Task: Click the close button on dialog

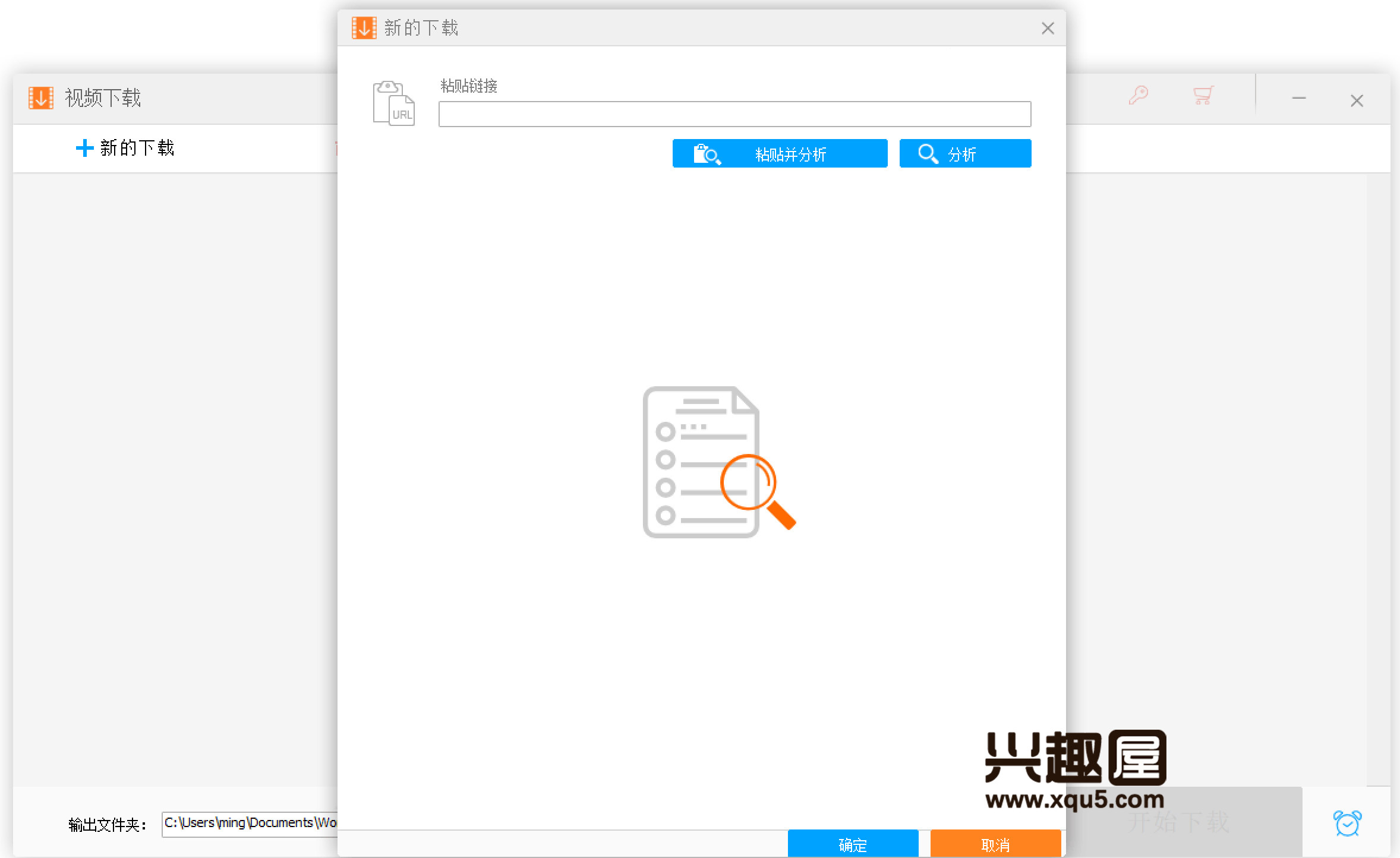Action: [1048, 28]
